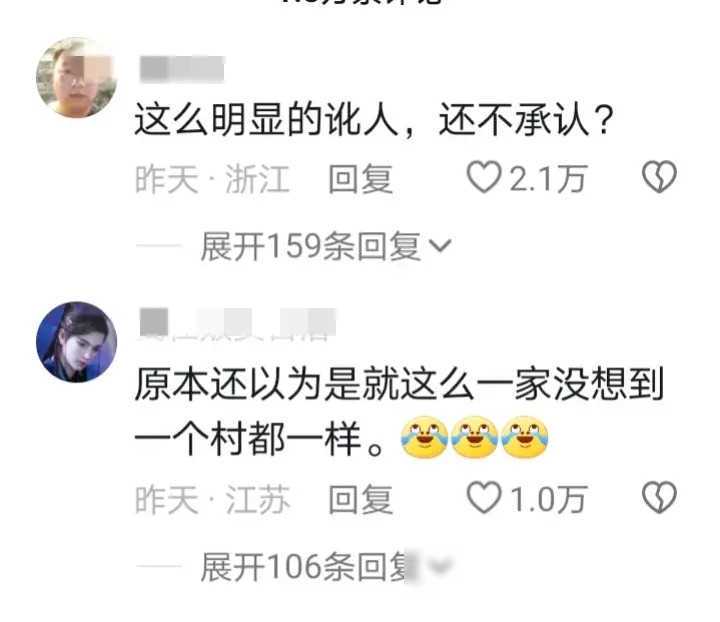The image size is (720, 622).
Task: Open the first commenter's blurred username
Action: [182, 69]
